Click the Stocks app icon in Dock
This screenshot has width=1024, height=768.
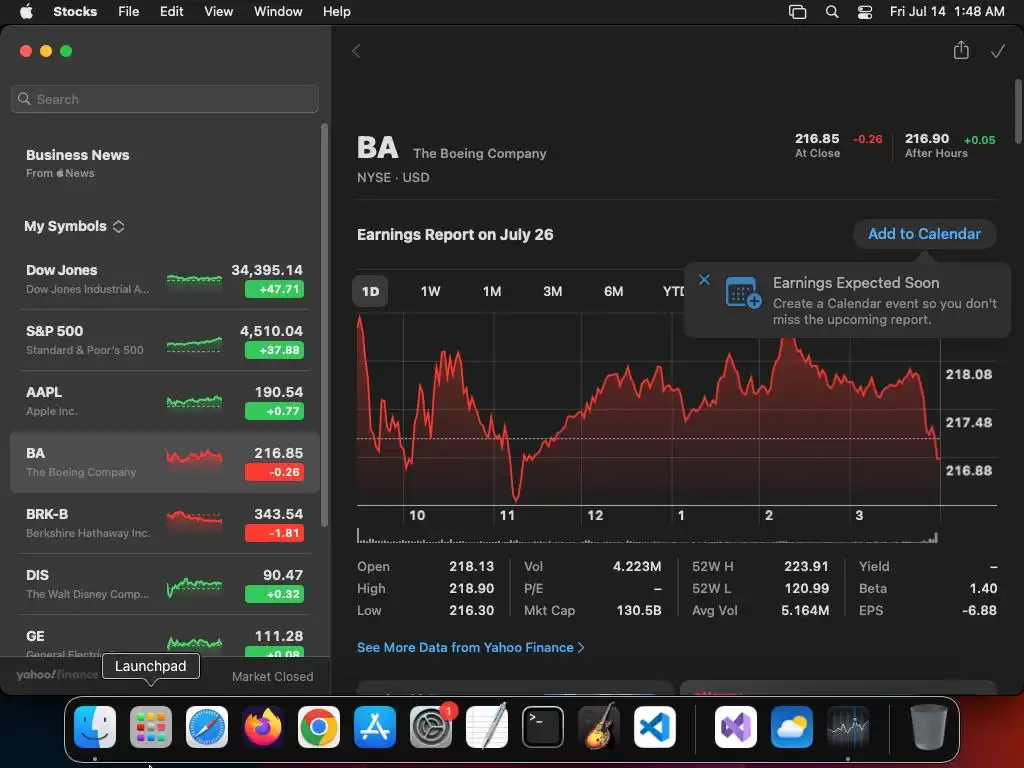click(x=848, y=727)
